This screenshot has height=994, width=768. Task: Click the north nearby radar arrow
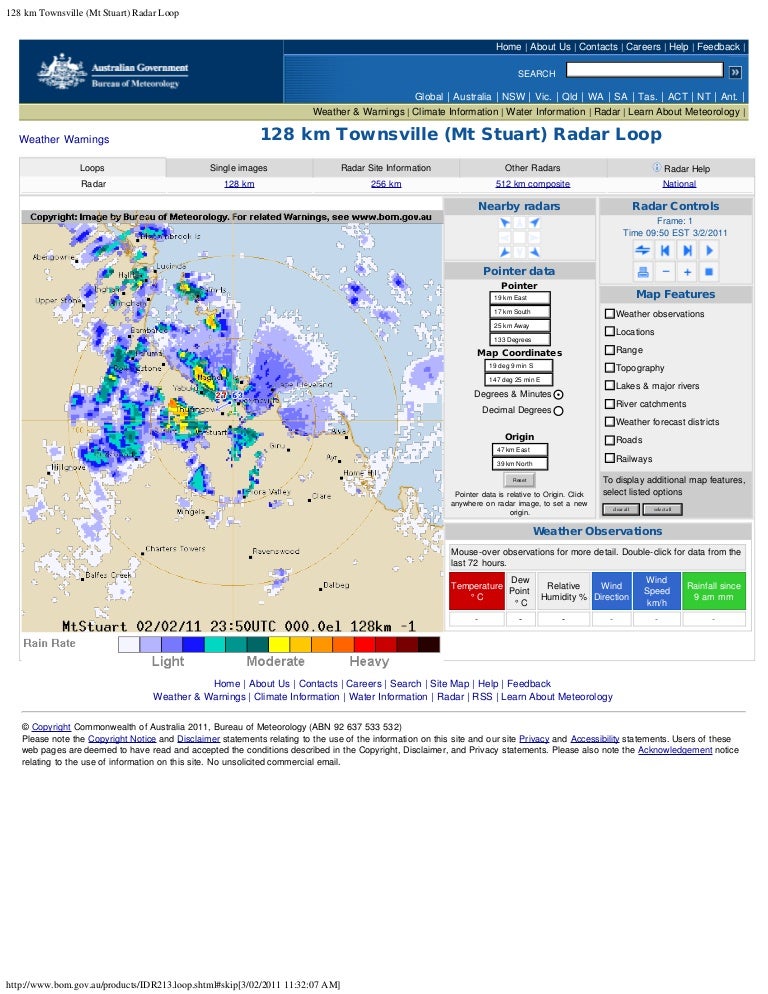pos(519,223)
